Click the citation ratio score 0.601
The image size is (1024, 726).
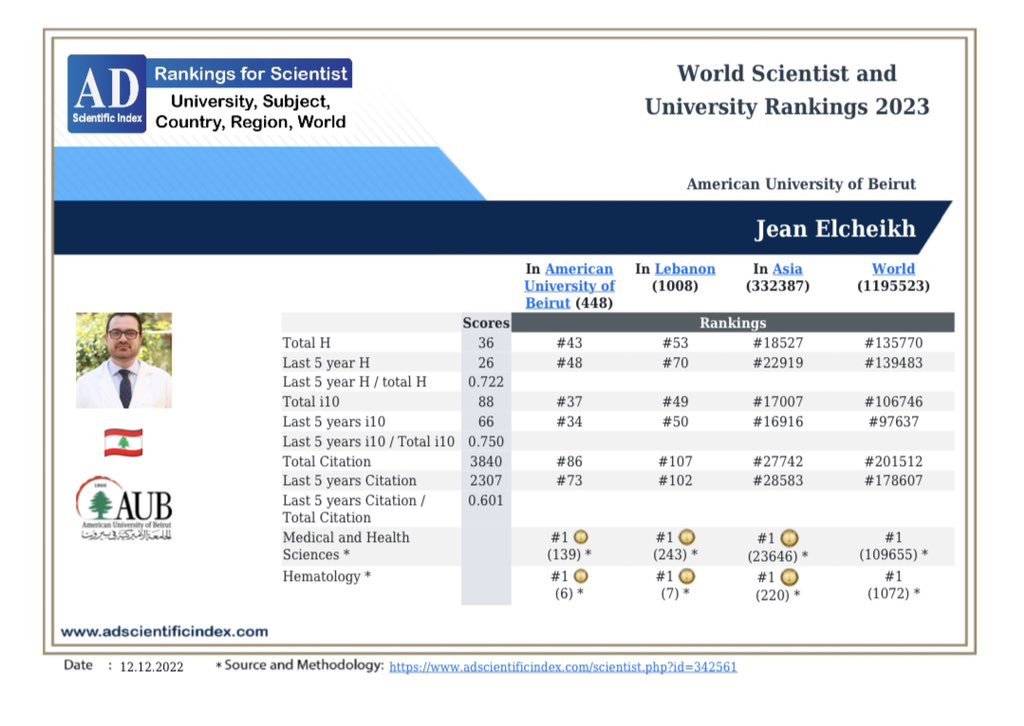(x=486, y=501)
